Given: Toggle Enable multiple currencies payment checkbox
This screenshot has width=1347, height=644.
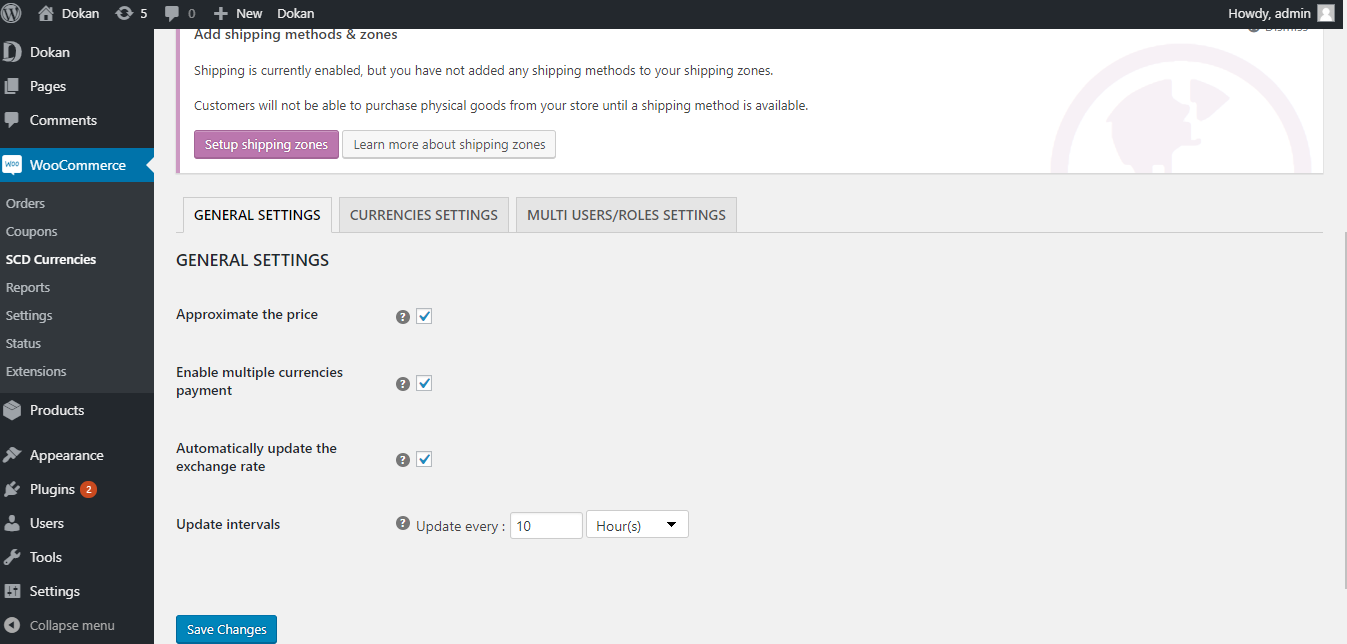Looking at the screenshot, I should 424,383.
